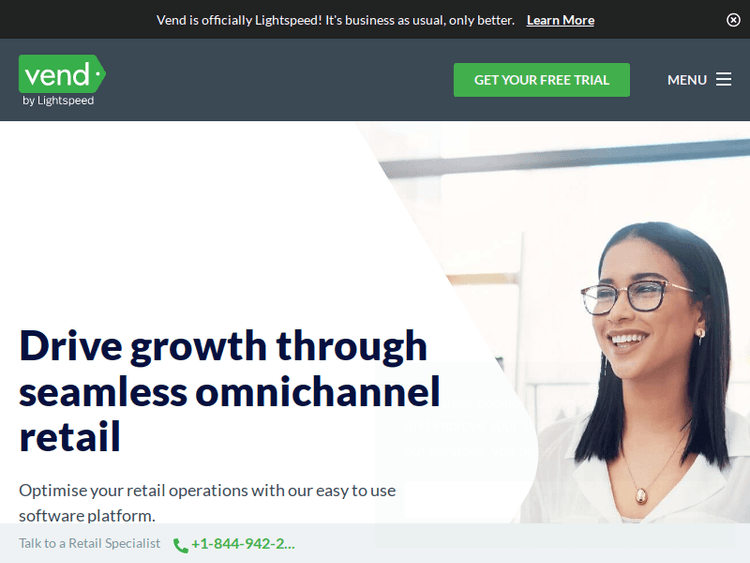
Task: Dismiss the Lightspeed announcement banner
Action: pyautogui.click(x=733, y=20)
